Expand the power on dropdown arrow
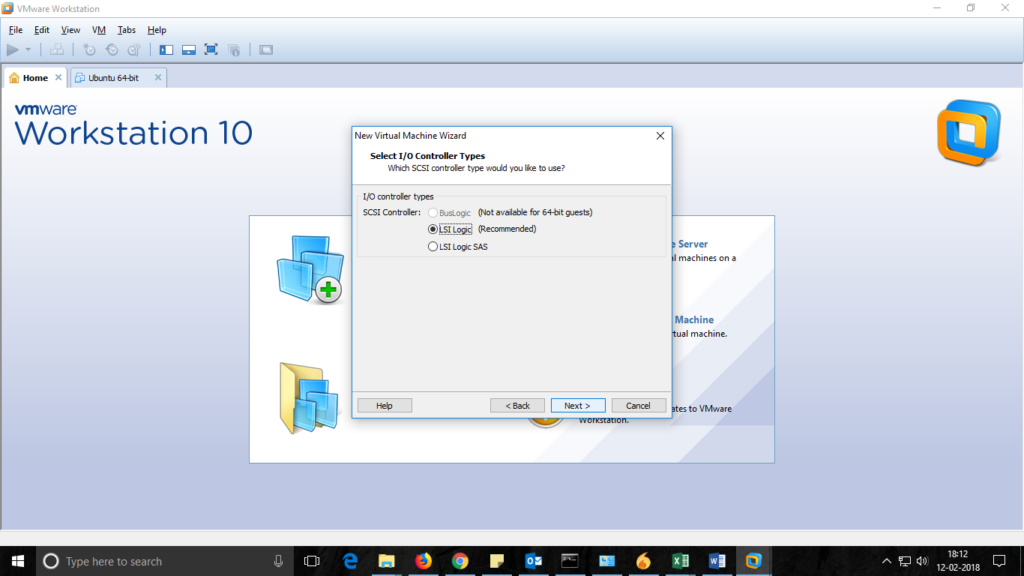The image size is (1024, 576). point(28,50)
